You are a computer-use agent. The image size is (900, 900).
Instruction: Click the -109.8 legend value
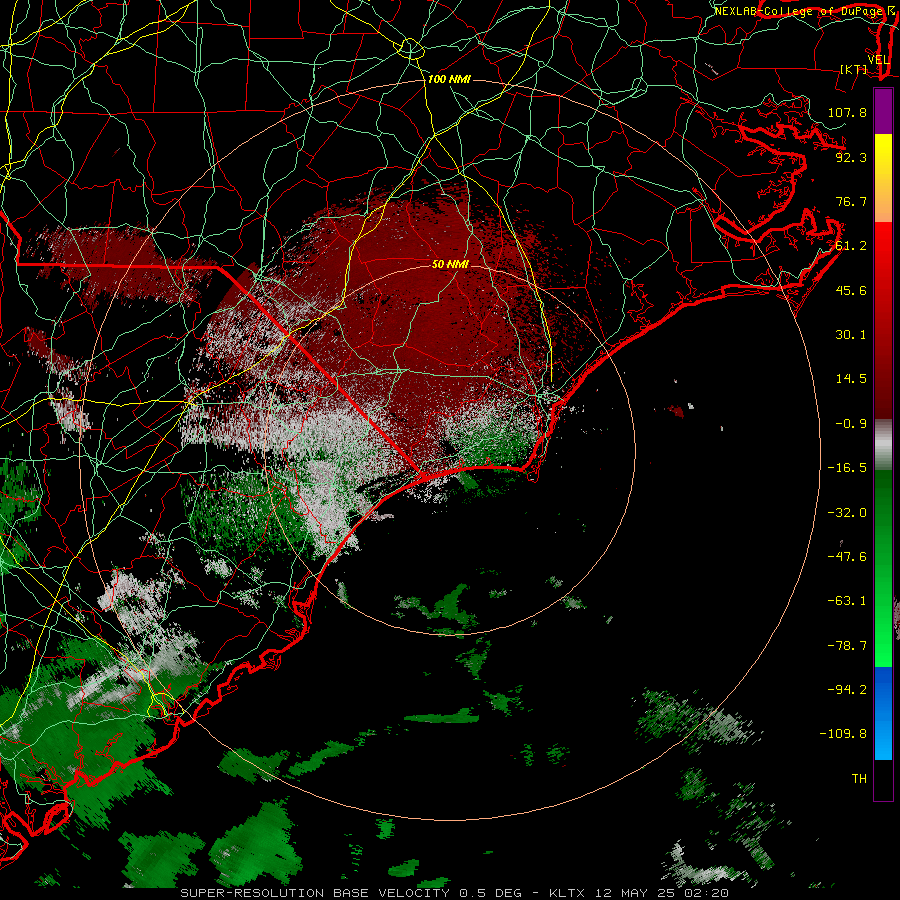(843, 734)
